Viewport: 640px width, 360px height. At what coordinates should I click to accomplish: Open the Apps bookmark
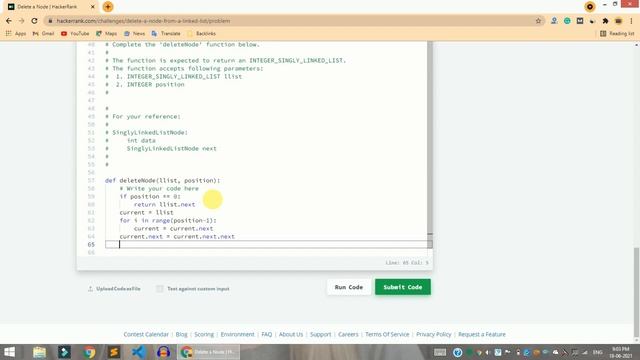(x=16, y=33)
